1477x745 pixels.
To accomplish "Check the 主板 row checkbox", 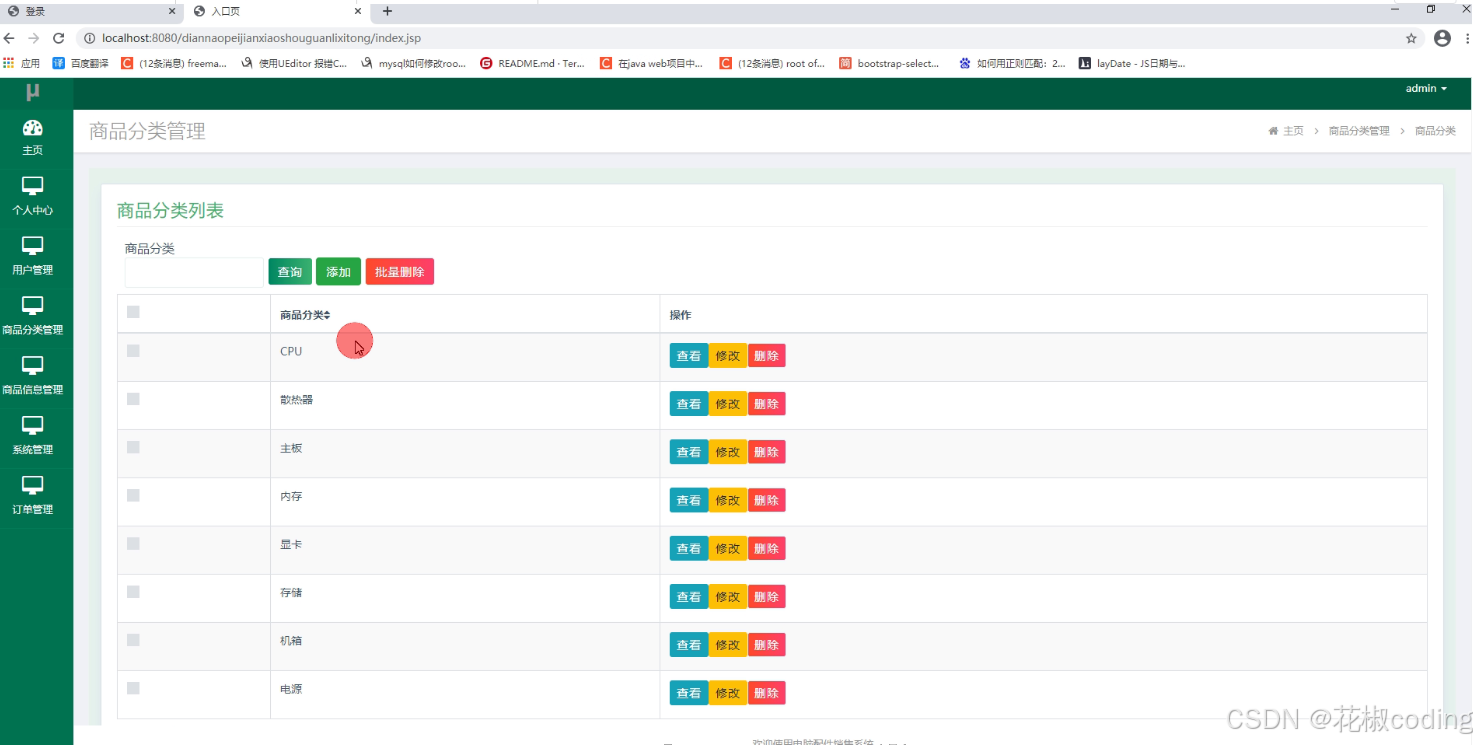I will [133, 447].
